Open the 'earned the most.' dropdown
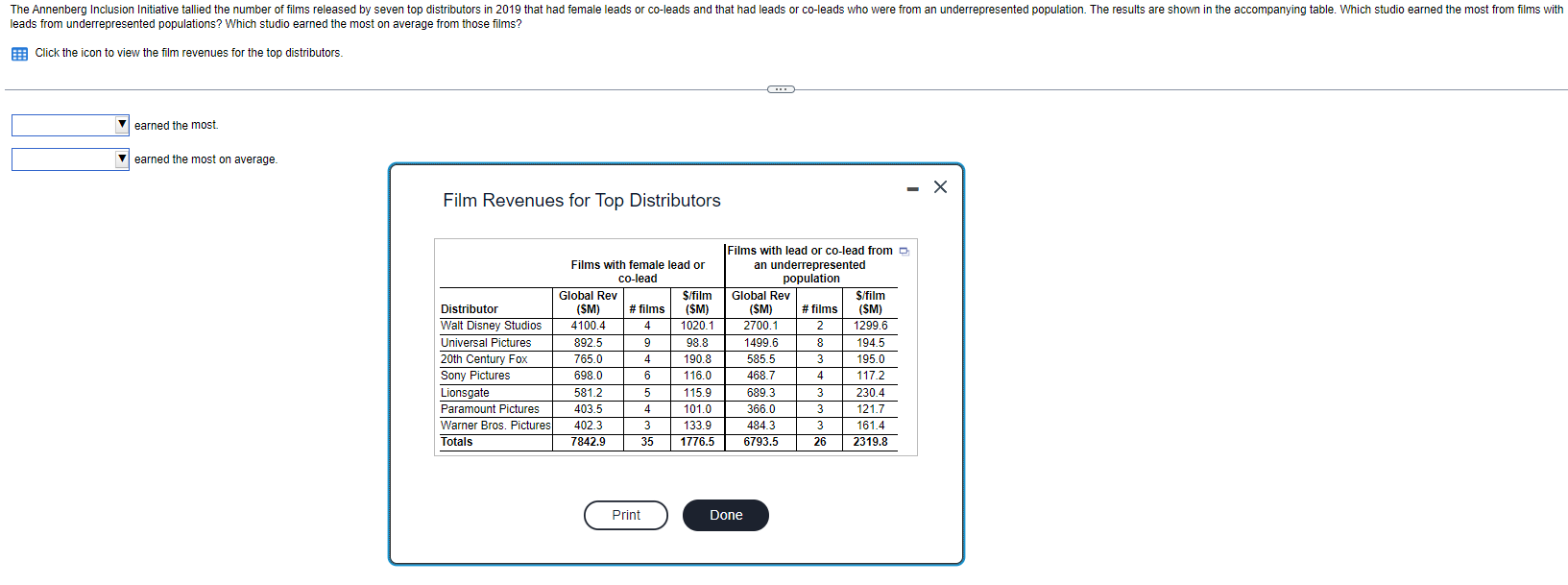This screenshot has width=1568, height=585. pyautogui.click(x=70, y=125)
